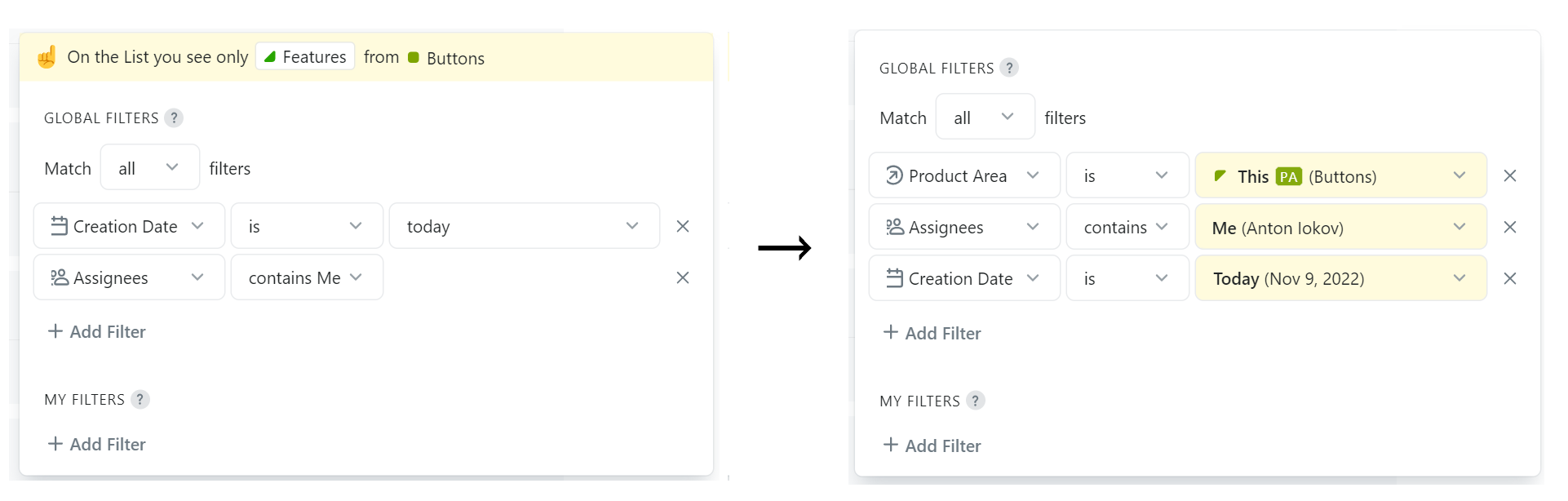Click help icon beside left My Filters
Image resolution: width=1568 pixels, height=501 pixels.
[140, 400]
